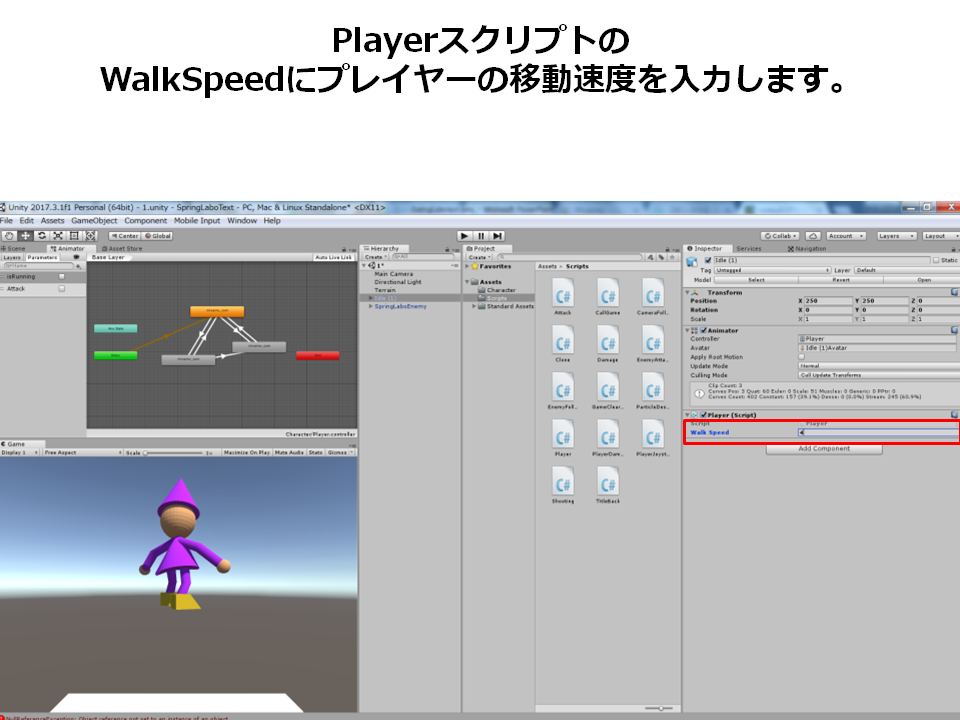Click the Damage C# script icon

608,340
